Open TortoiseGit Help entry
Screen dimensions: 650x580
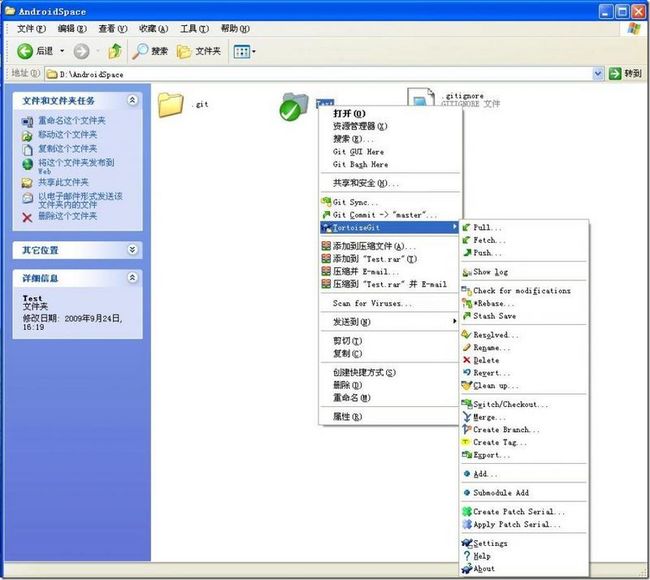click(524, 556)
